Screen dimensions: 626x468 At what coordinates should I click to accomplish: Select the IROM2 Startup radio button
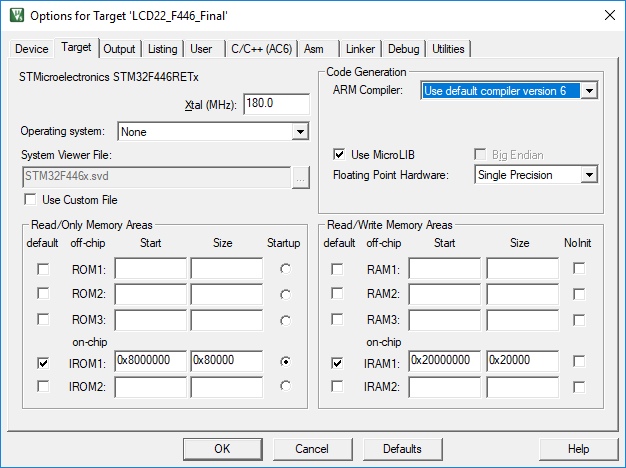(x=287, y=386)
